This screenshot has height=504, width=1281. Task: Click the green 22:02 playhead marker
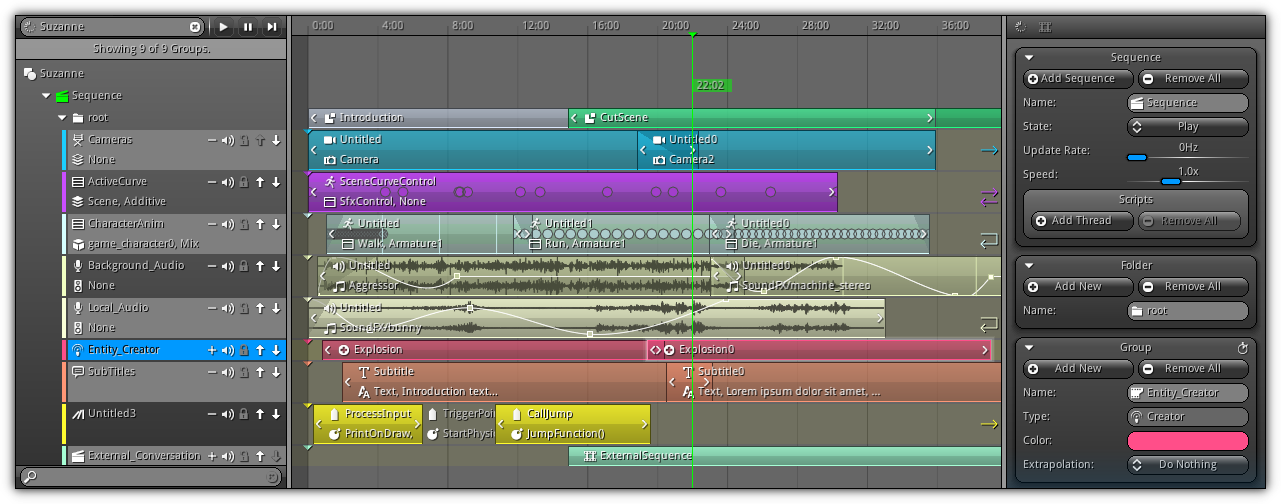coord(711,86)
